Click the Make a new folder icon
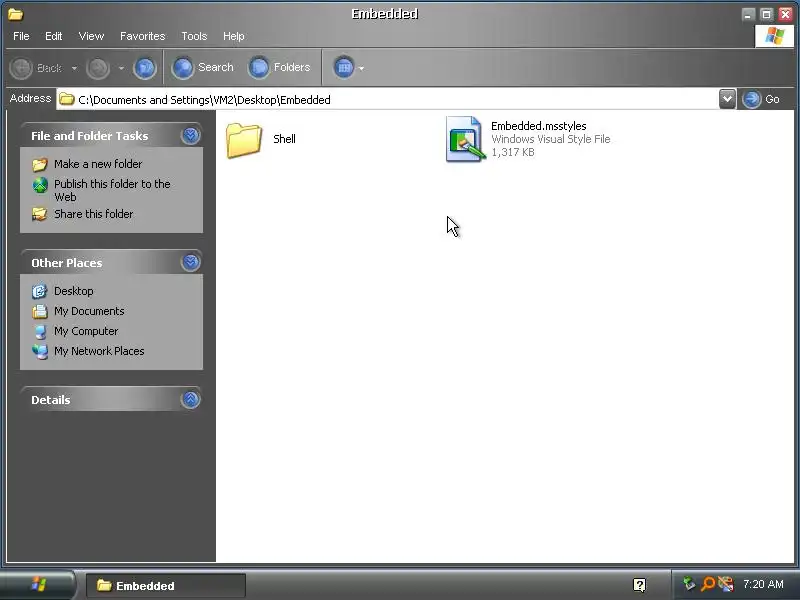 tap(40, 164)
